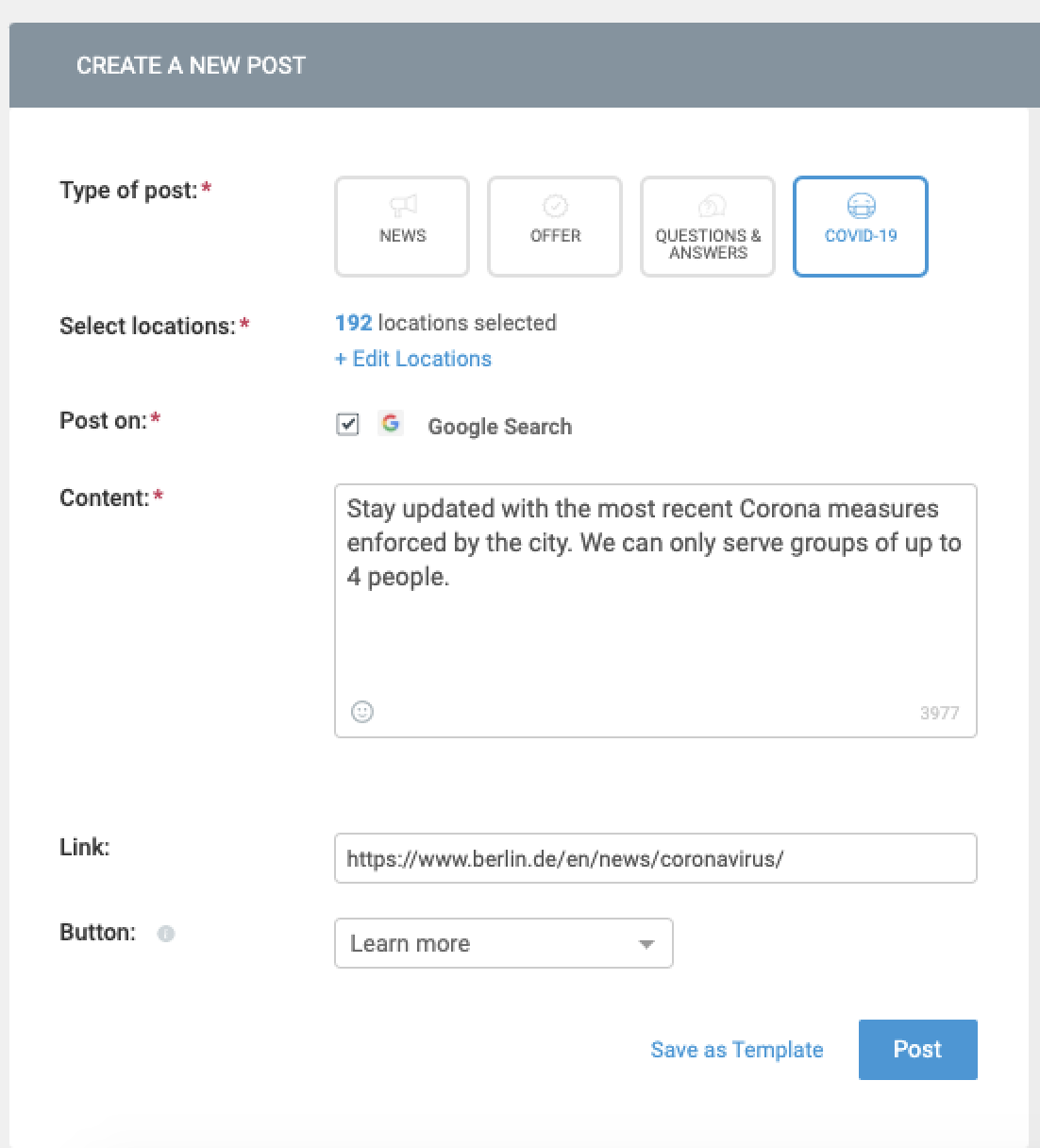
Task: Uncheck the Google Search checkbox
Action: (347, 425)
